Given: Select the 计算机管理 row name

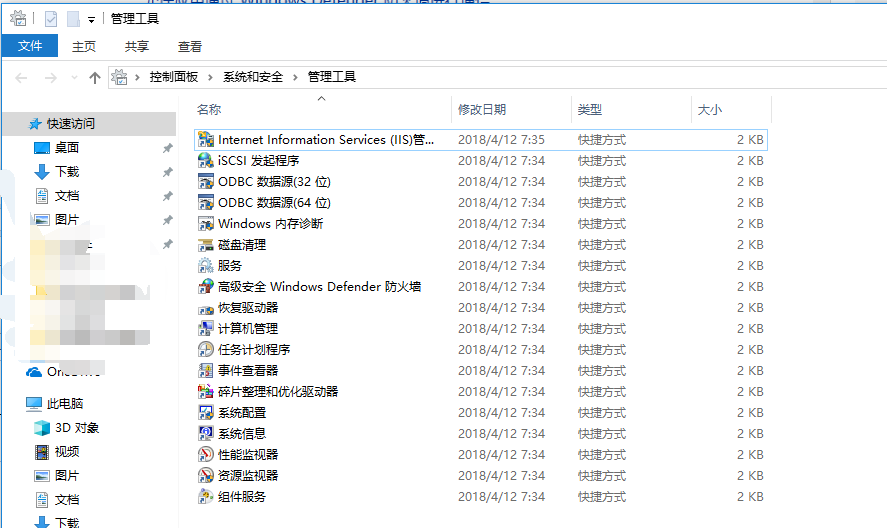Looking at the screenshot, I should tap(248, 329).
